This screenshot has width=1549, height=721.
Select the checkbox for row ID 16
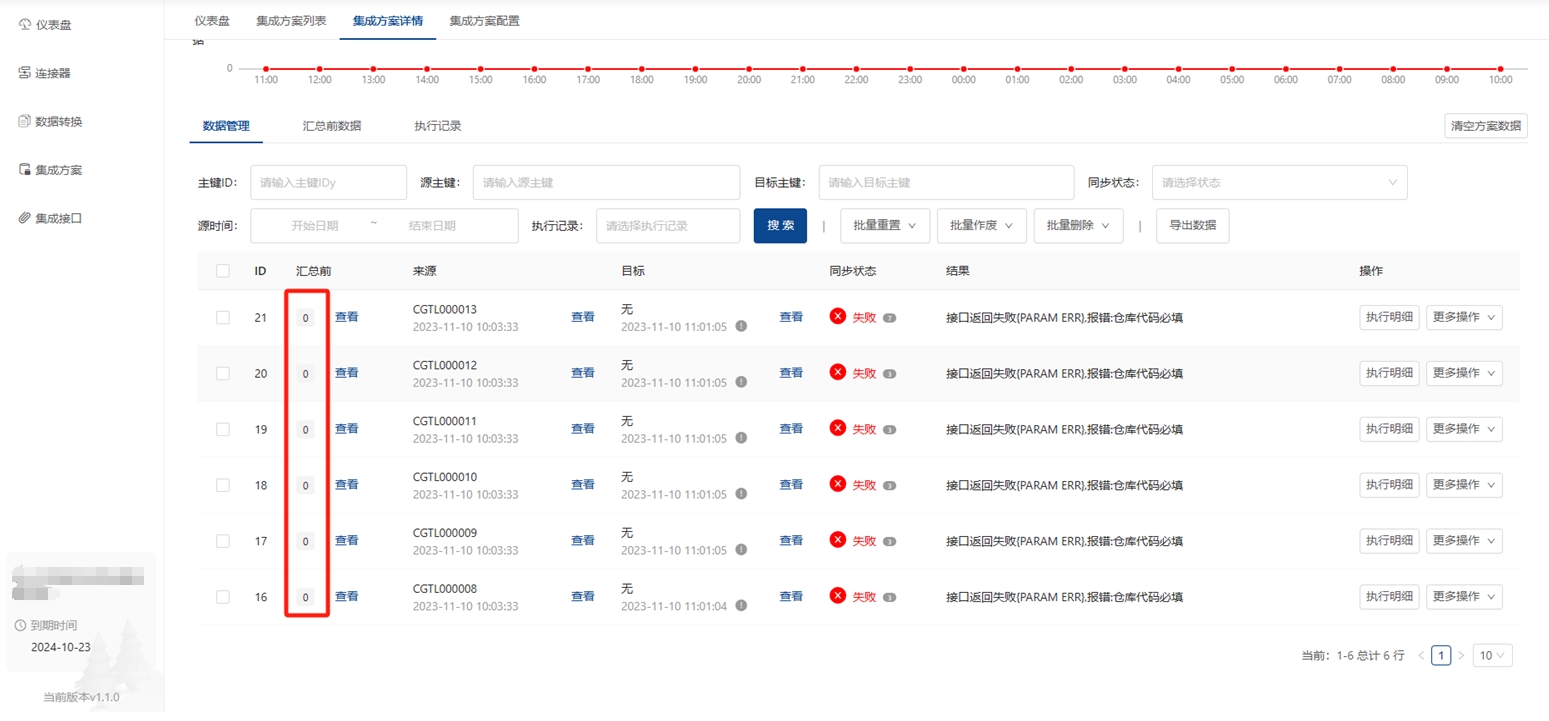click(223, 597)
